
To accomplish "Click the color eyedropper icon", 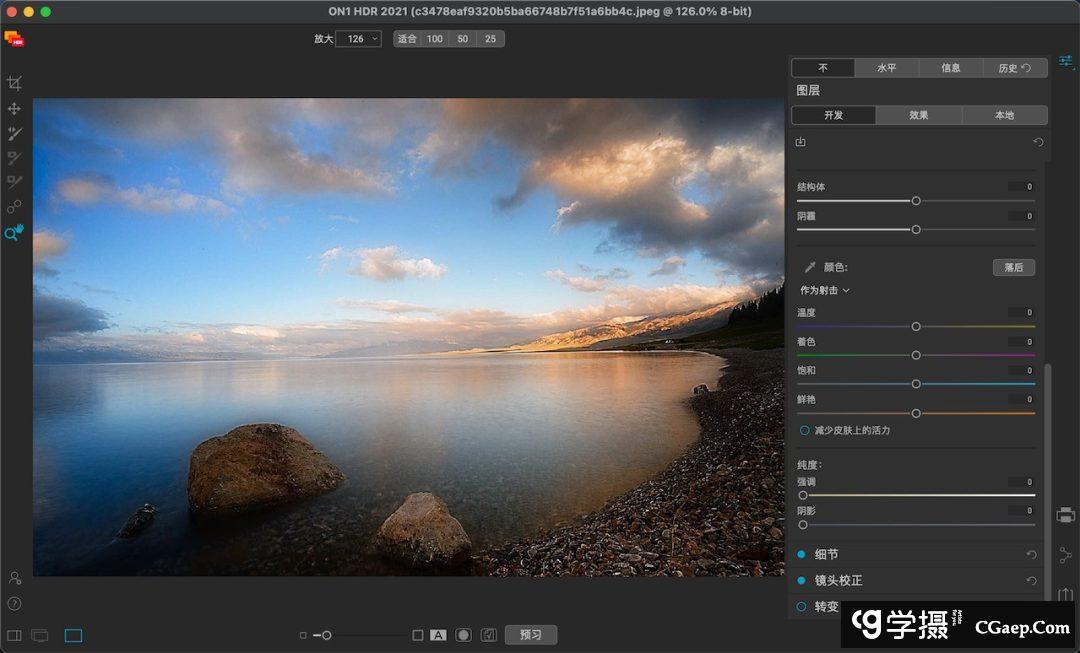I will 810,268.
